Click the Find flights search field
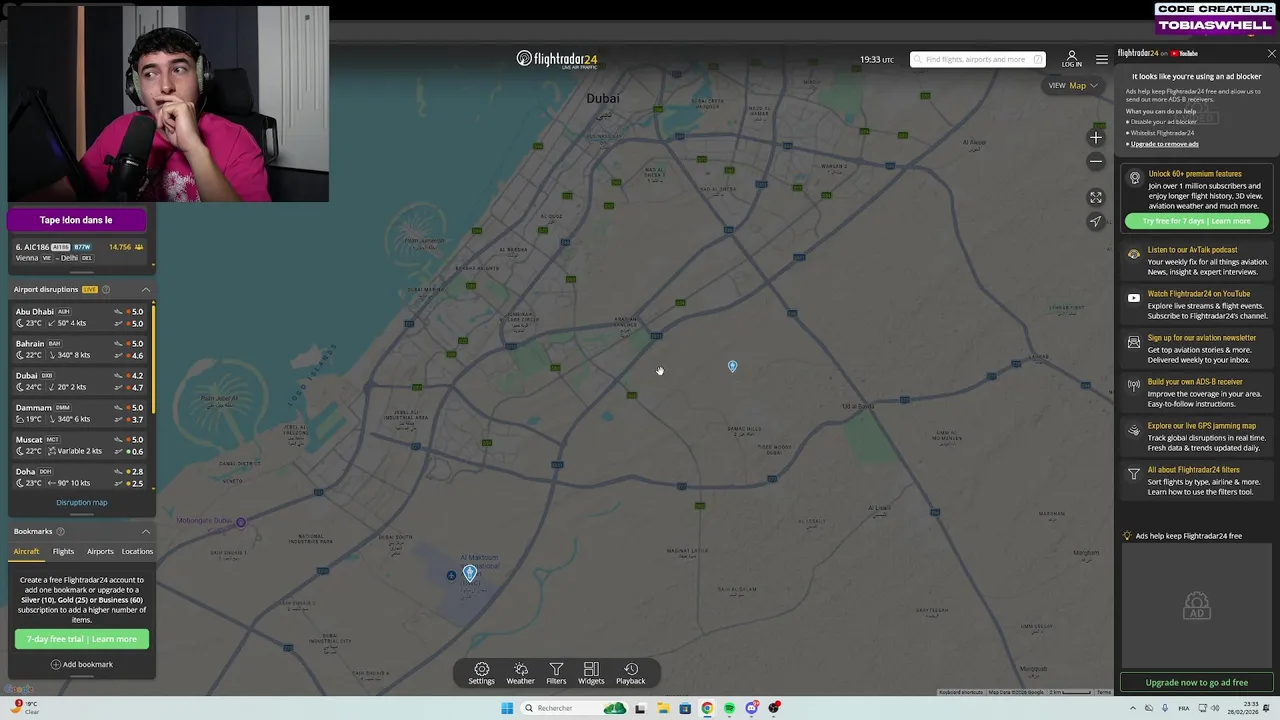Viewport: 1280px width, 720px height. pyautogui.click(x=977, y=59)
